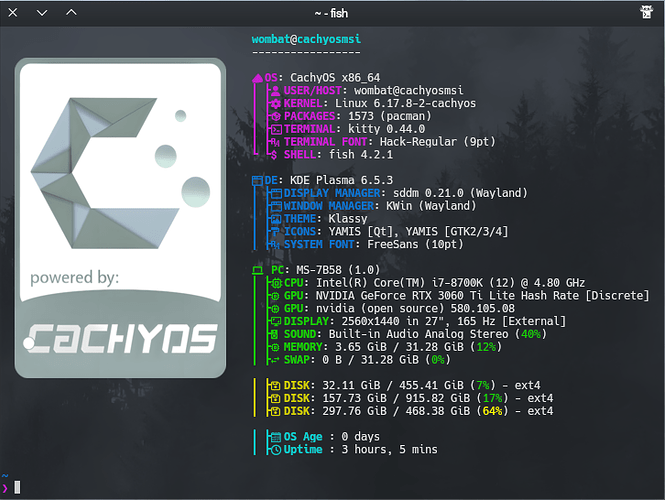Screen dimensions: 665x500
Task: Click the image icon beside THEME
Action: tap(276, 219)
